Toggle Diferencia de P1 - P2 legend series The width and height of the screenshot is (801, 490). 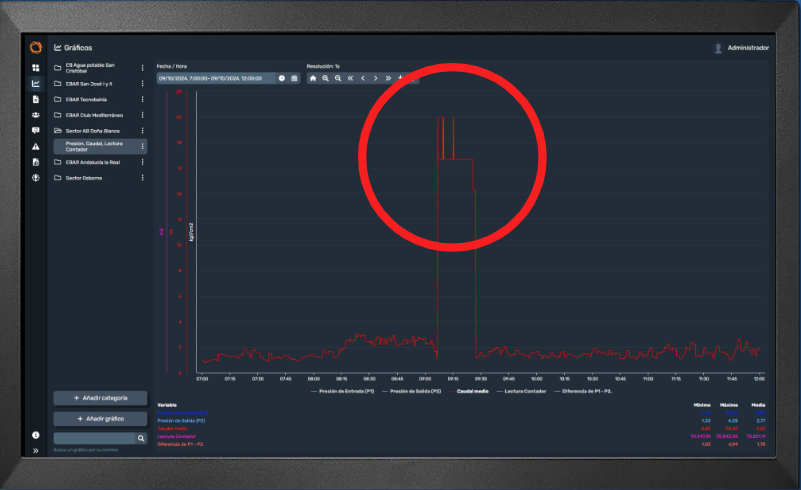point(583,391)
